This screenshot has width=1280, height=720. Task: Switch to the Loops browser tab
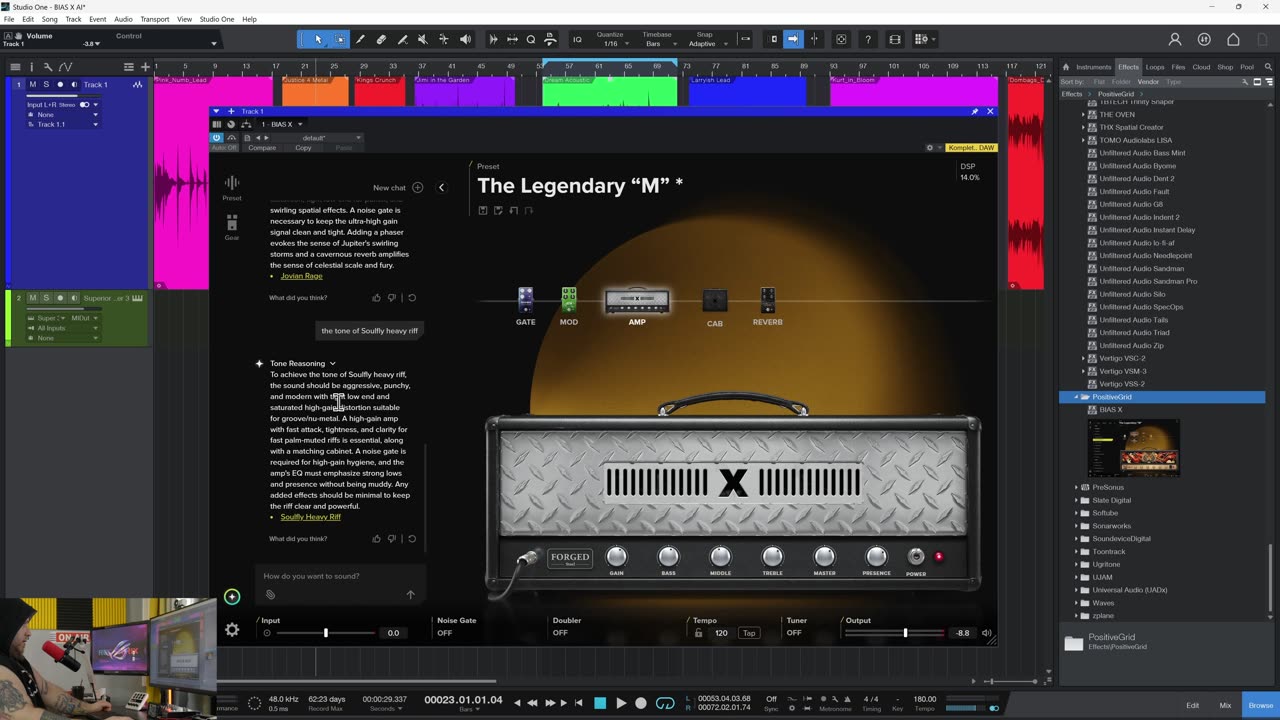point(1155,67)
